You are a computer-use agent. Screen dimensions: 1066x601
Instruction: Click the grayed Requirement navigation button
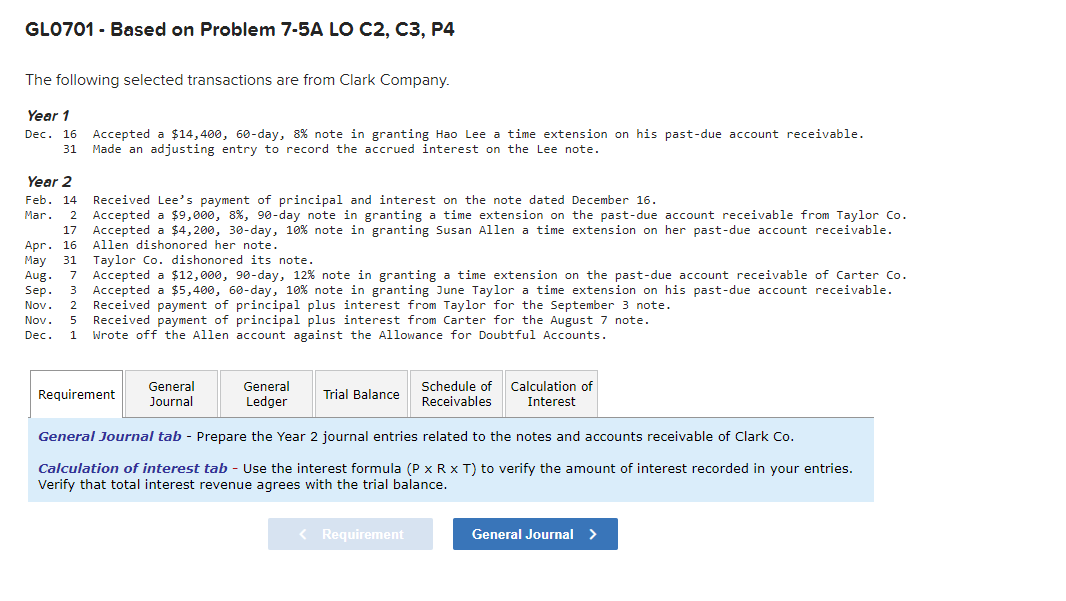(350, 533)
